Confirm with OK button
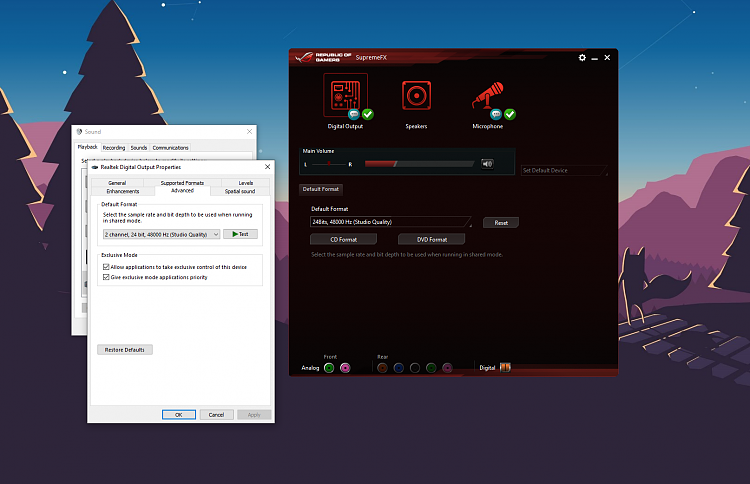The height and width of the screenshot is (484, 750). pyautogui.click(x=178, y=415)
